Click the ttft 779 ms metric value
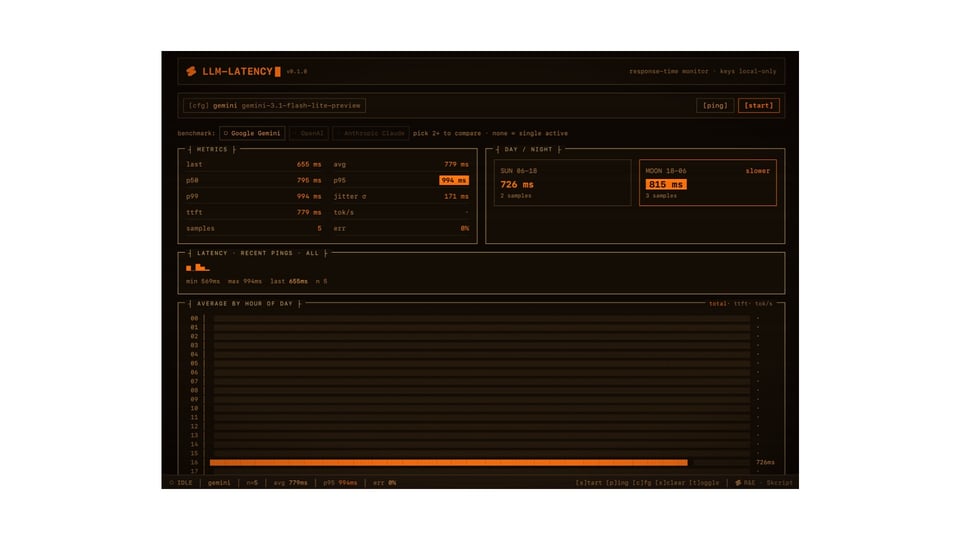960x540 pixels. [309, 212]
